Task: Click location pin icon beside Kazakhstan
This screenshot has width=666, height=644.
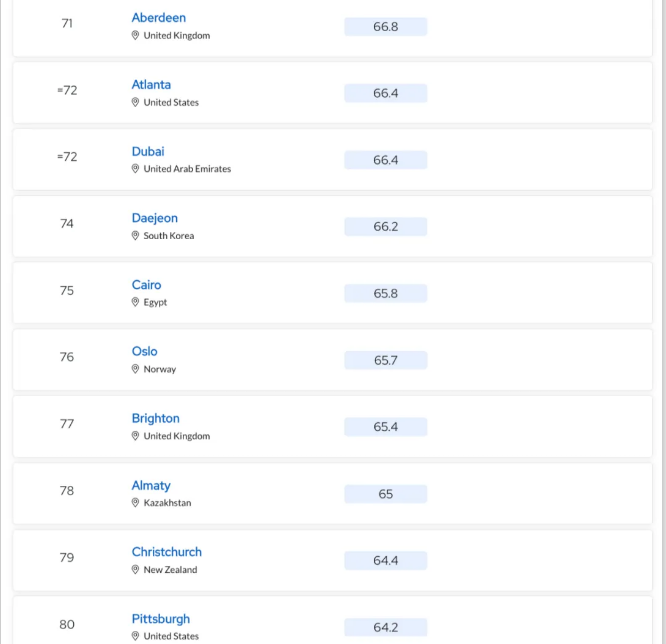Action: click(x=135, y=503)
